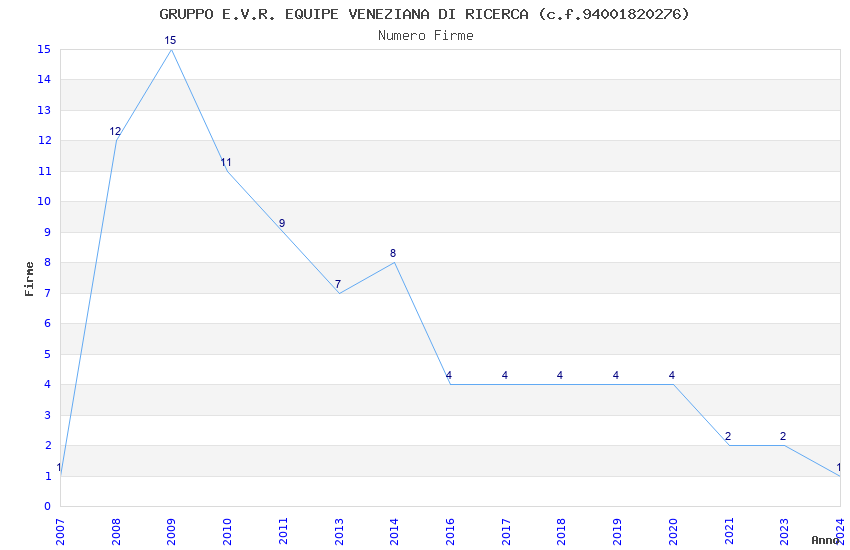Click the x-axis year label 2016
Viewport: 850px width, 550px height.
click(450, 532)
